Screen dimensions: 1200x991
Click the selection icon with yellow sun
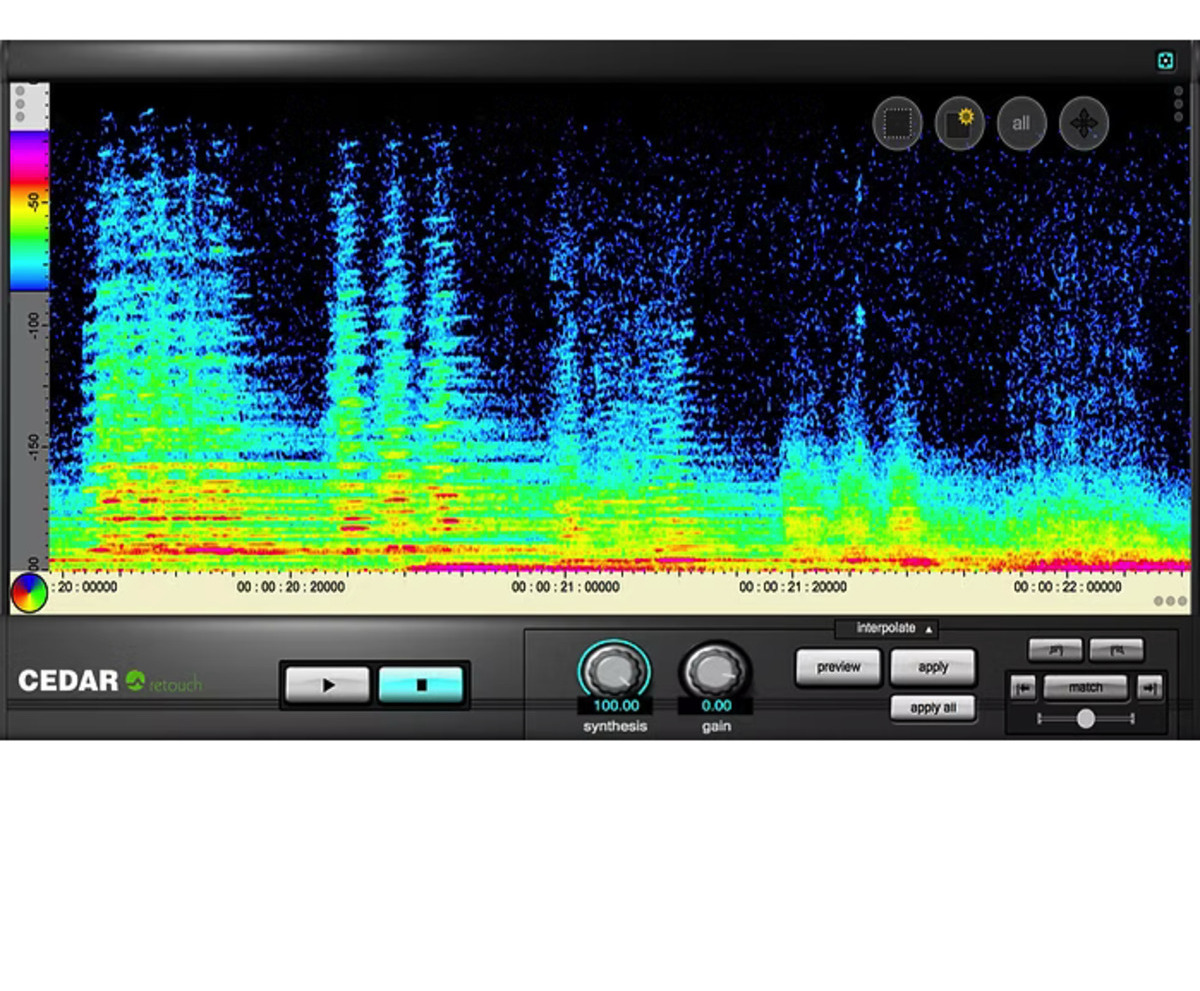tap(959, 124)
